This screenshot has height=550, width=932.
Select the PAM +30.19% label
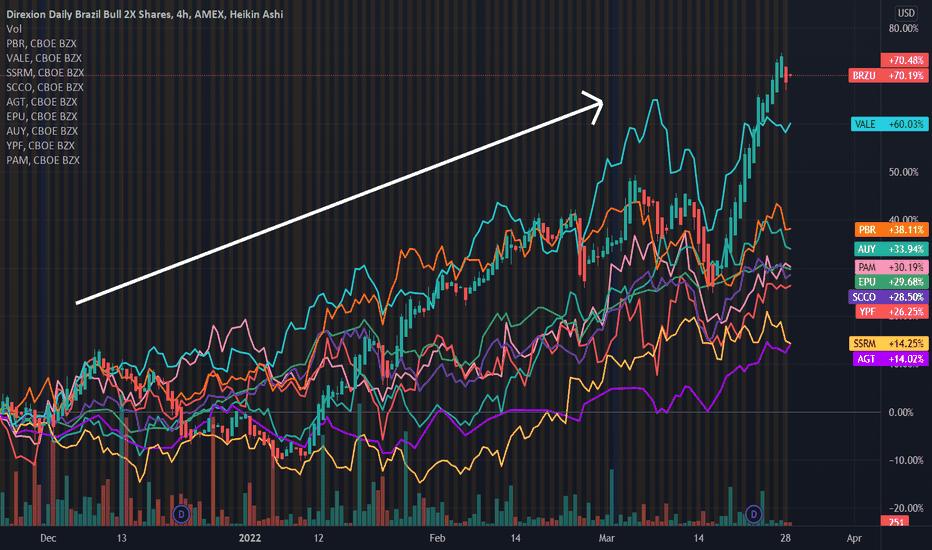click(x=892, y=268)
